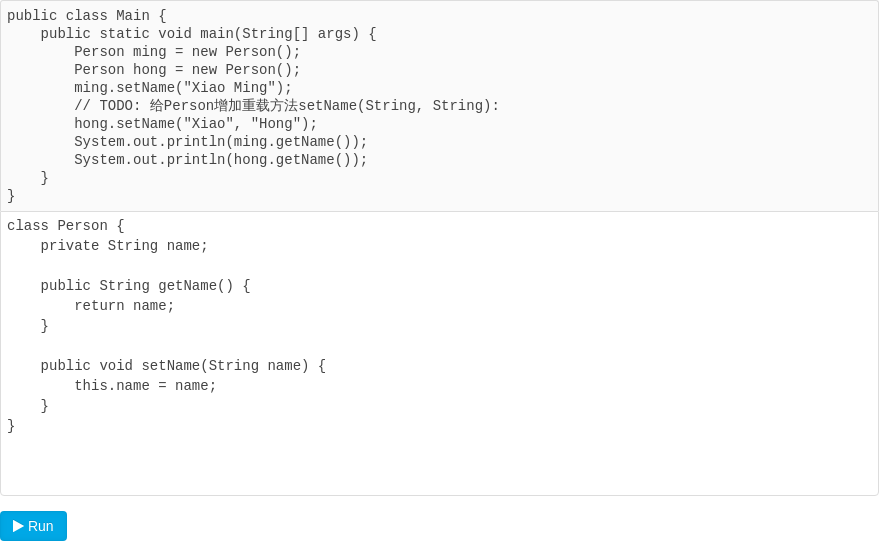The width and height of the screenshot is (879, 541).
Task: Click the play triangle icon on the Run button
Action: [18, 526]
